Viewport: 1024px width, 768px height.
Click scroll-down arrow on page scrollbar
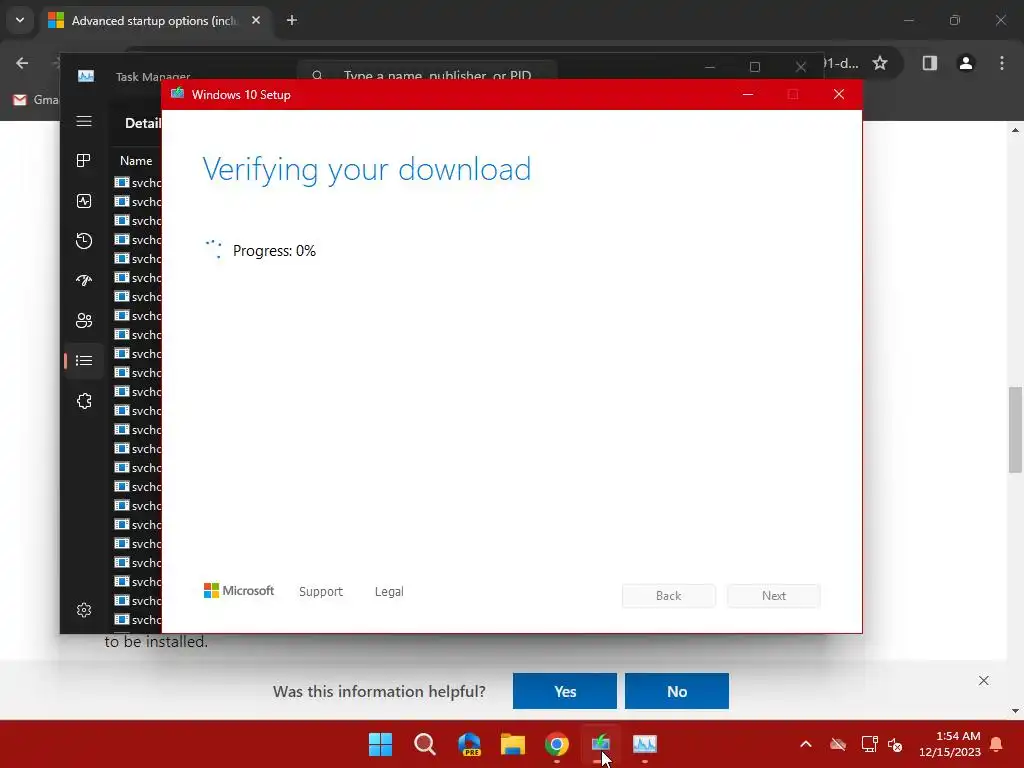point(1015,711)
